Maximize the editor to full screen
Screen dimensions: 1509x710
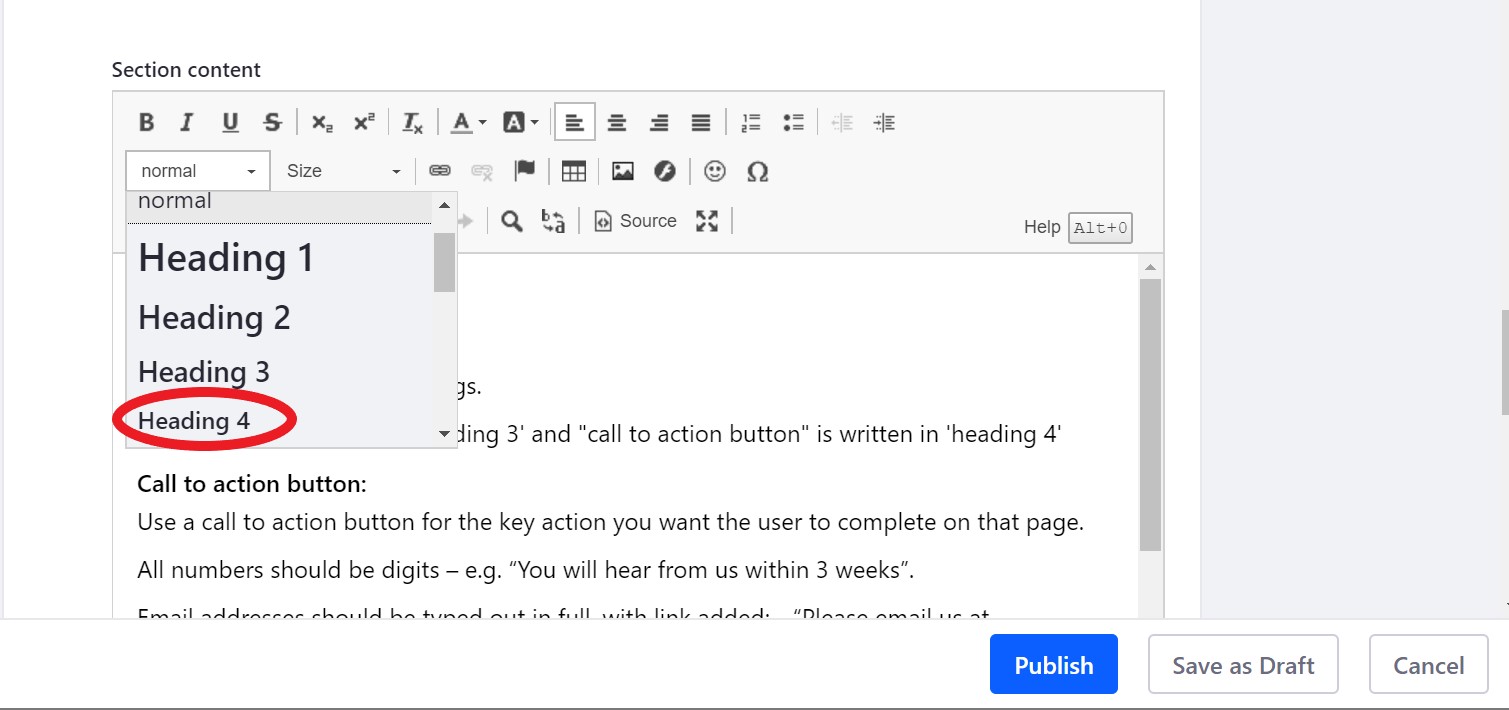click(707, 221)
